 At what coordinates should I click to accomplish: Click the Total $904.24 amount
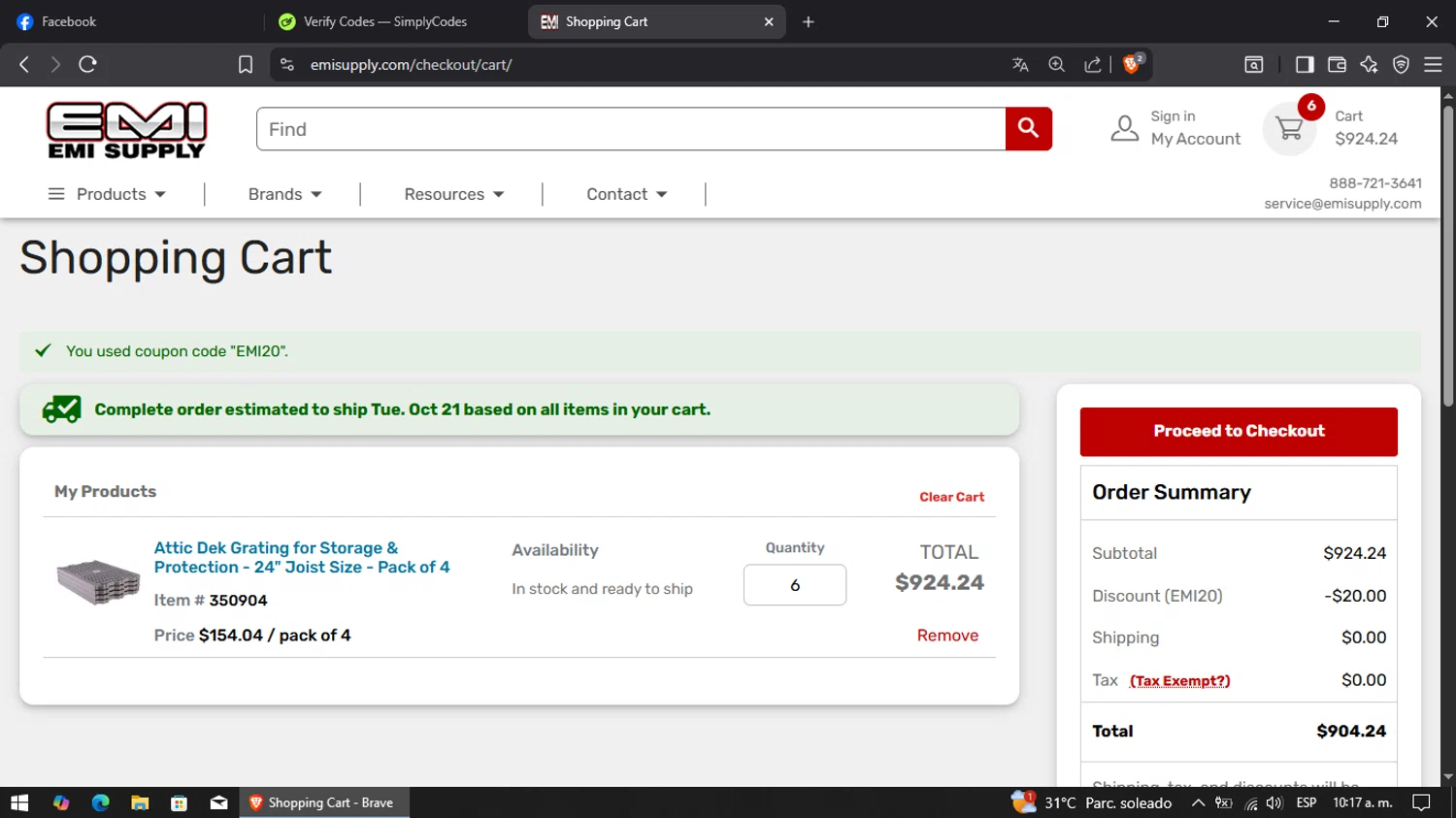coord(1351,732)
